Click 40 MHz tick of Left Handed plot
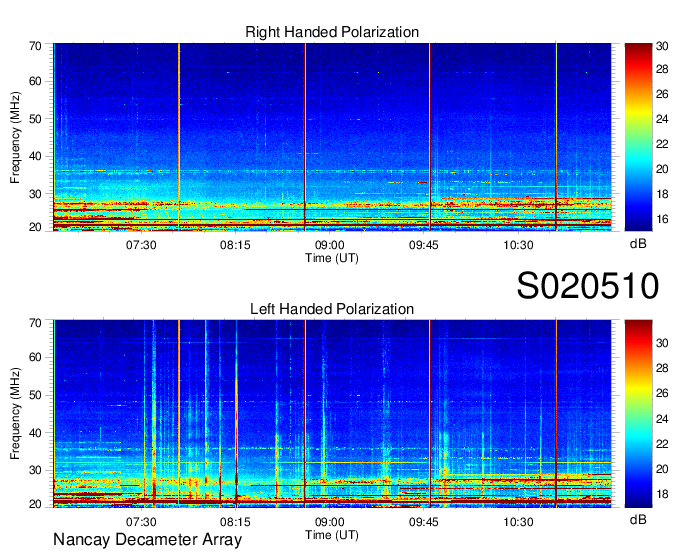The image size is (680, 552). [35, 433]
